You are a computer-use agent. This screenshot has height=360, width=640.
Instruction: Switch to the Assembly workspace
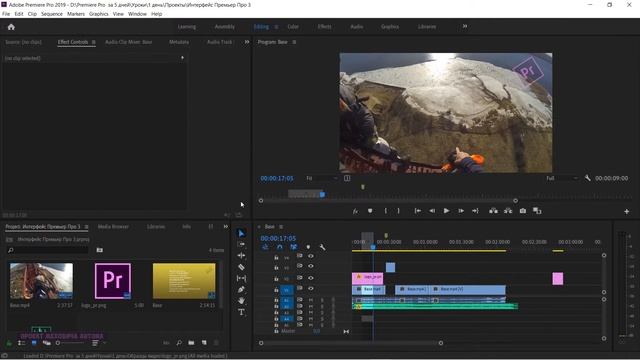[x=224, y=27]
